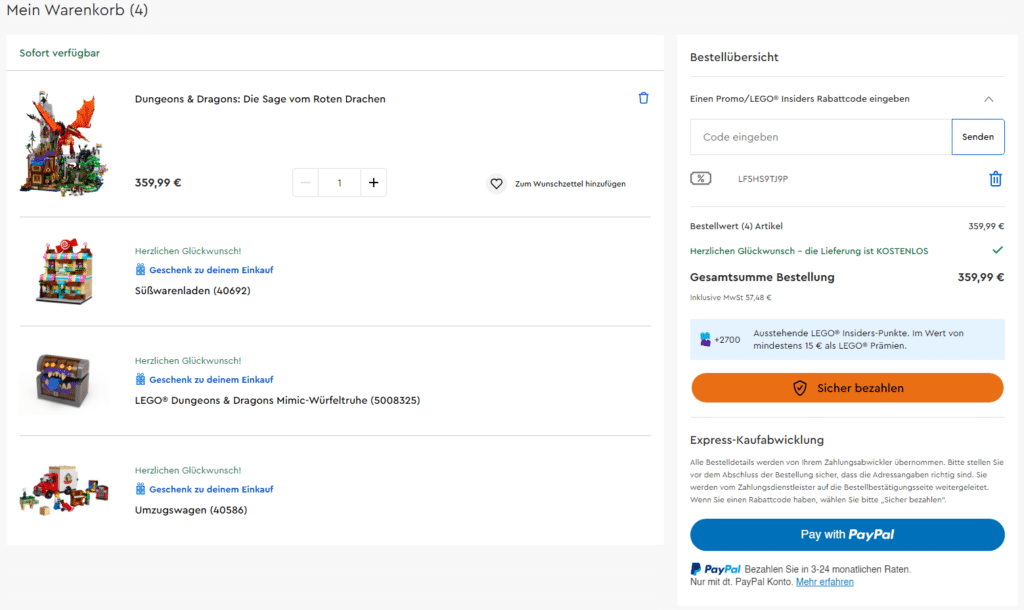
Task: Click the +2700 points value
Action: pos(727,340)
